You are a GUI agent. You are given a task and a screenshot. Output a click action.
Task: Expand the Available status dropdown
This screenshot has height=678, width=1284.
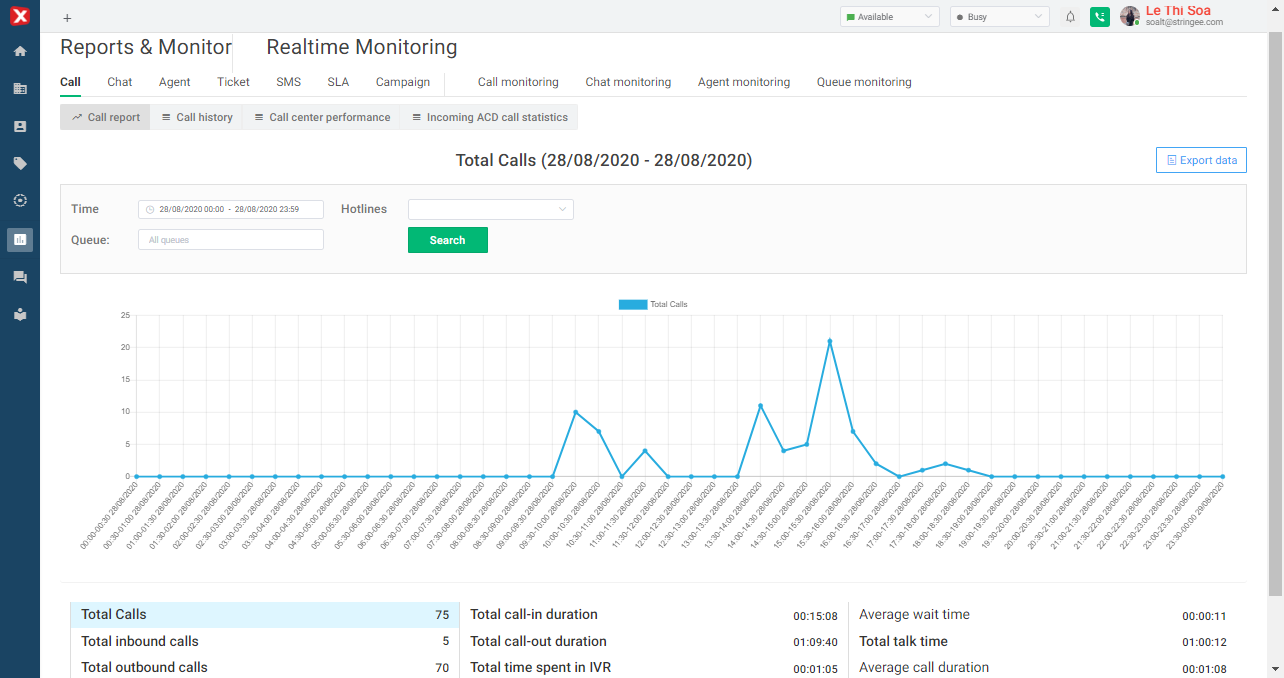point(889,17)
